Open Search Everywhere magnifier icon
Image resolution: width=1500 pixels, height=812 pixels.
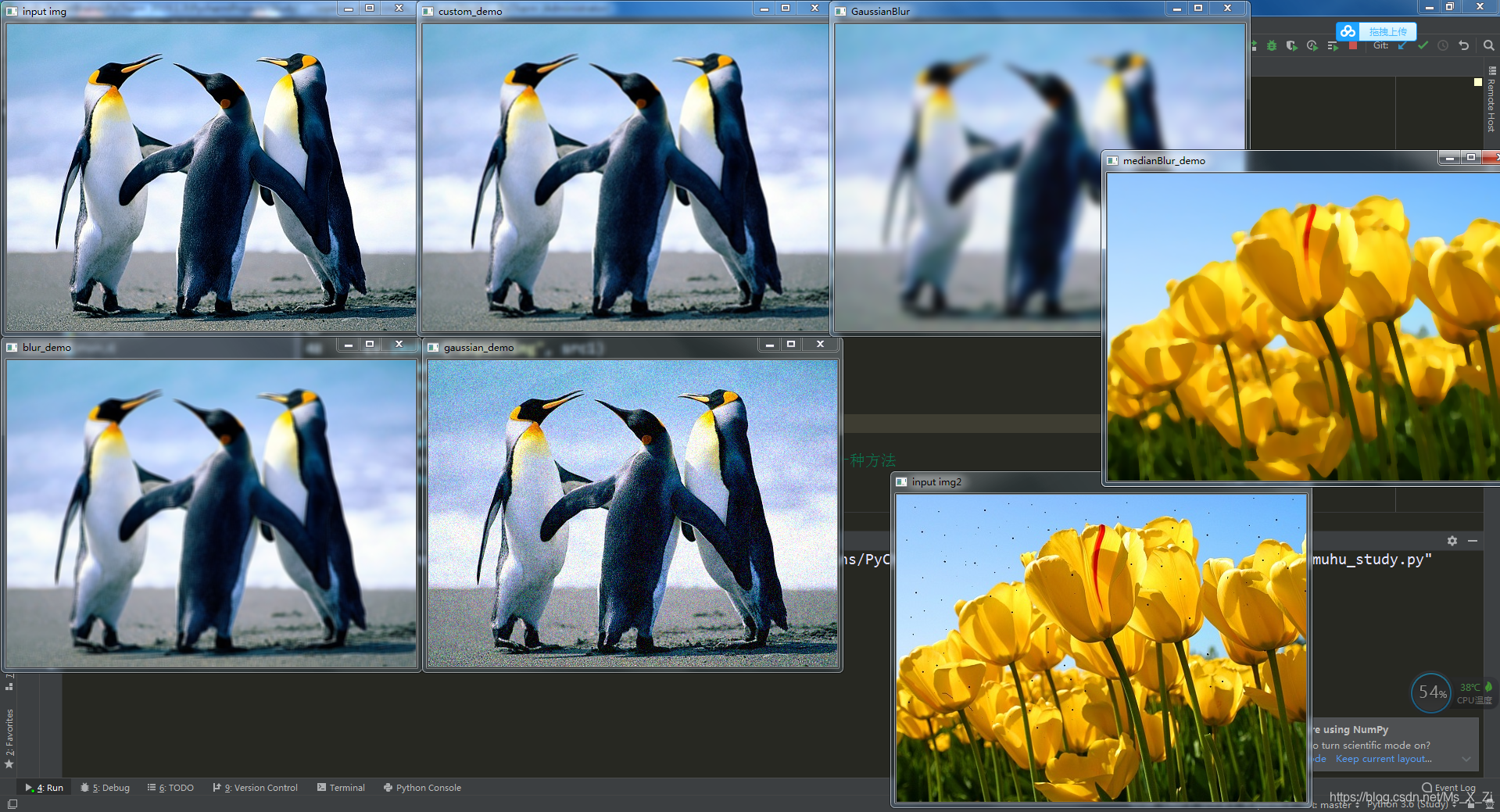1489,46
